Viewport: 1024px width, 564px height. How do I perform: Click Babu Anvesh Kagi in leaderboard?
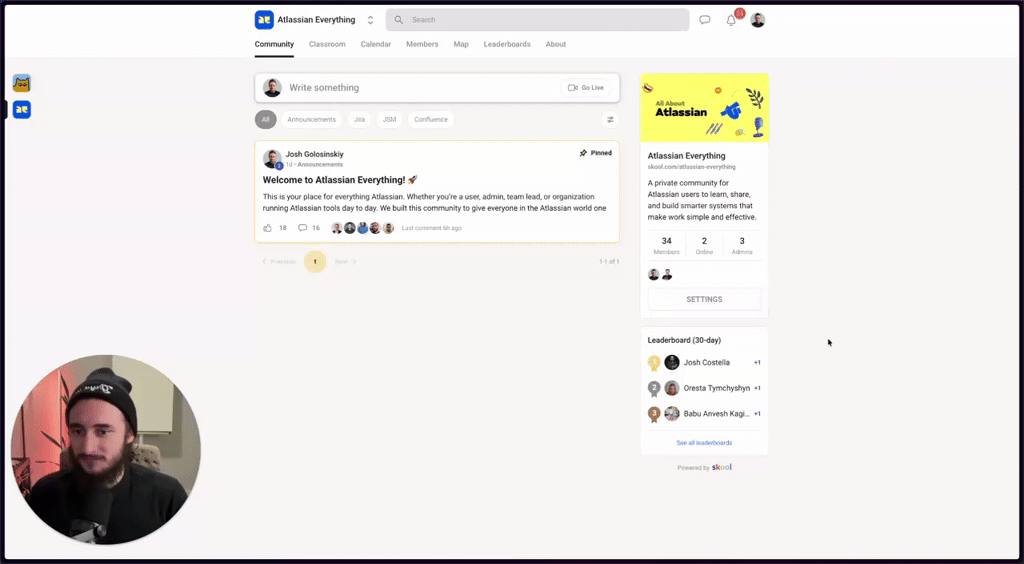(716, 413)
